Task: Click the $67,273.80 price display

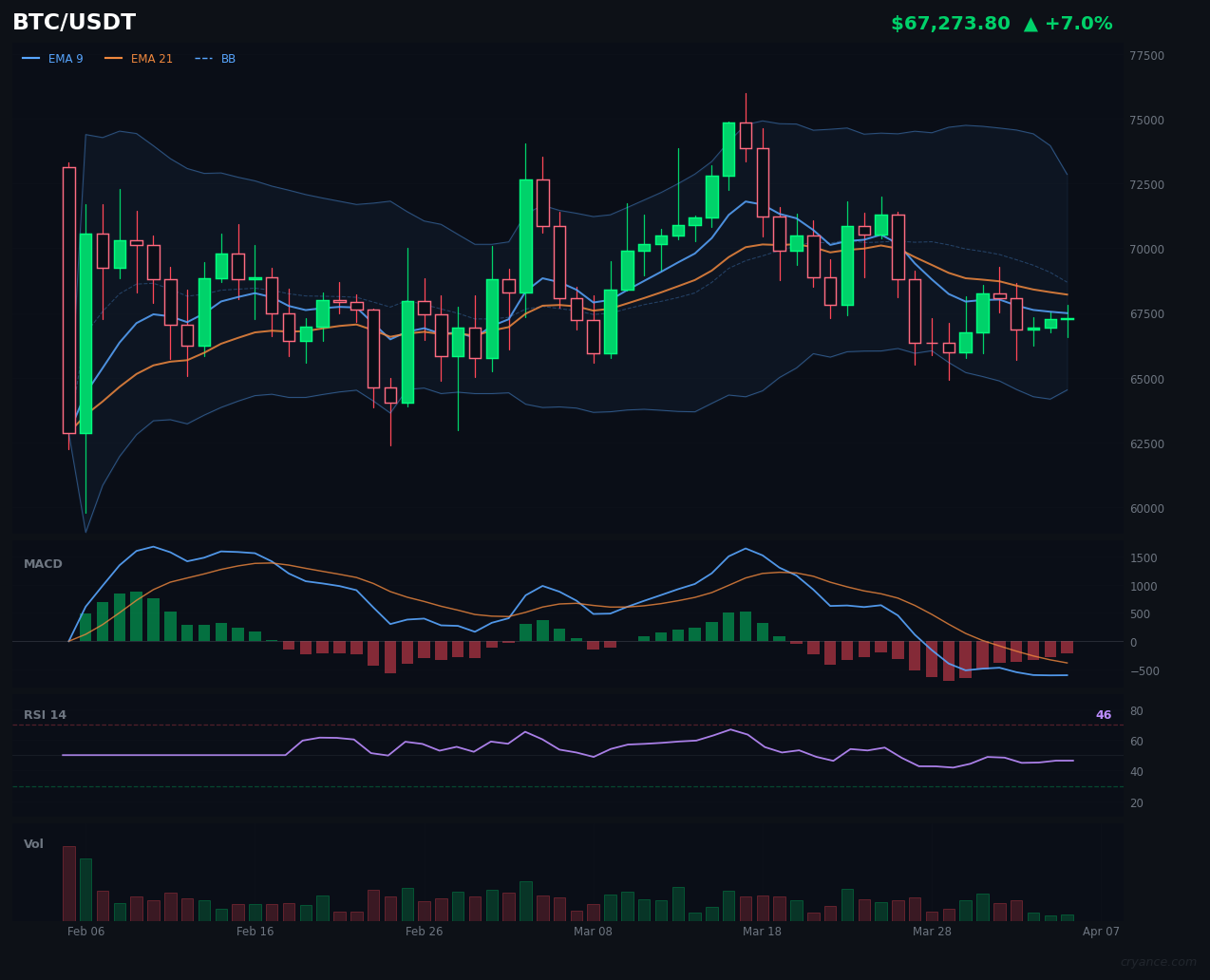Action: click(950, 23)
